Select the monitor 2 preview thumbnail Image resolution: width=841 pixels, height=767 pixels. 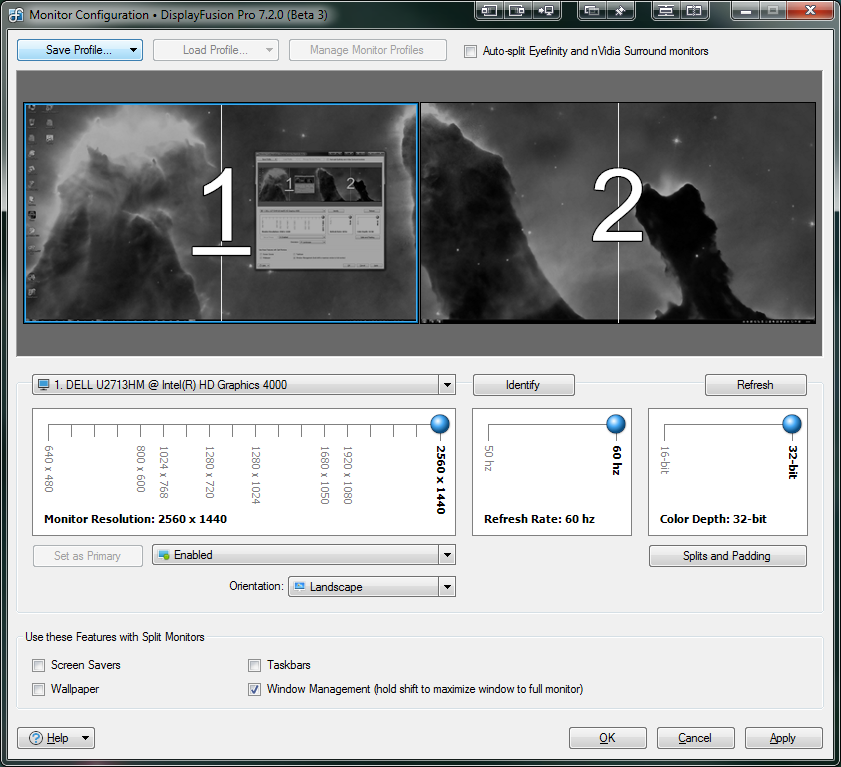click(x=618, y=212)
